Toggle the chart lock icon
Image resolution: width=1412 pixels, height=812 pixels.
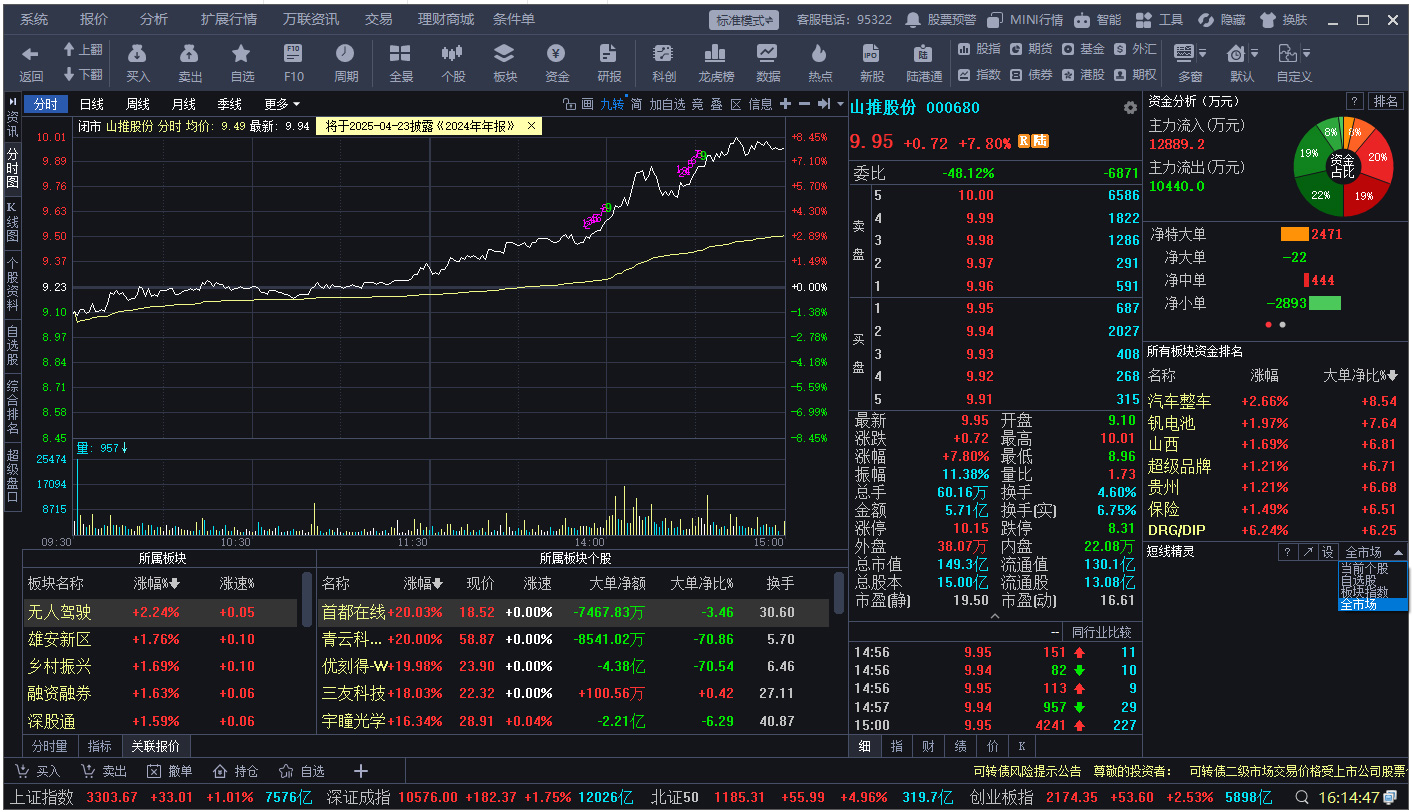coord(569,104)
